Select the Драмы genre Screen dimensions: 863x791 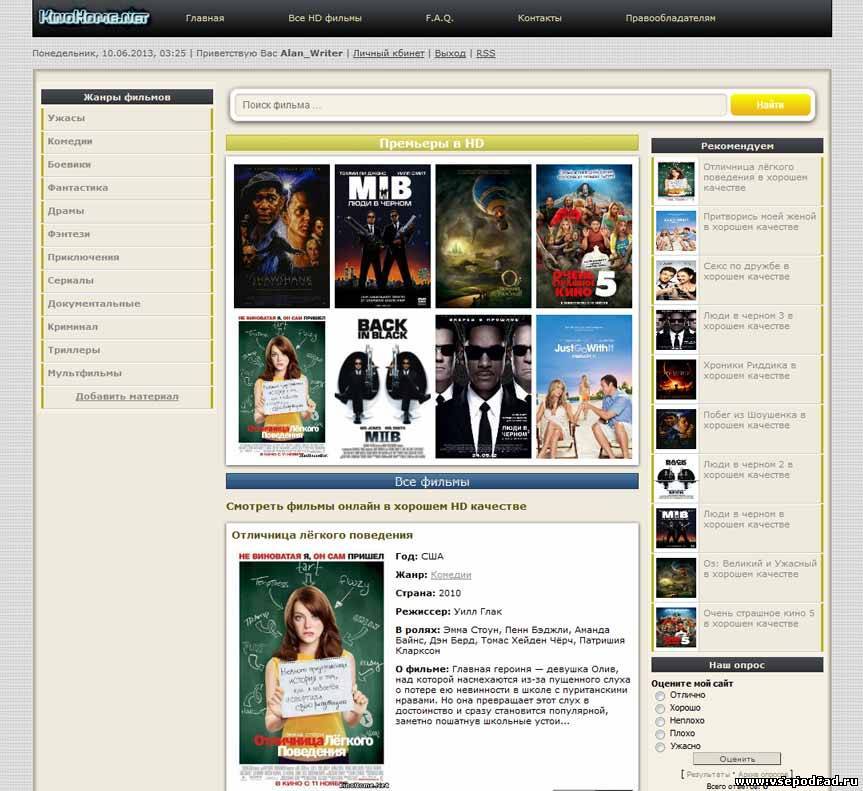pos(127,211)
